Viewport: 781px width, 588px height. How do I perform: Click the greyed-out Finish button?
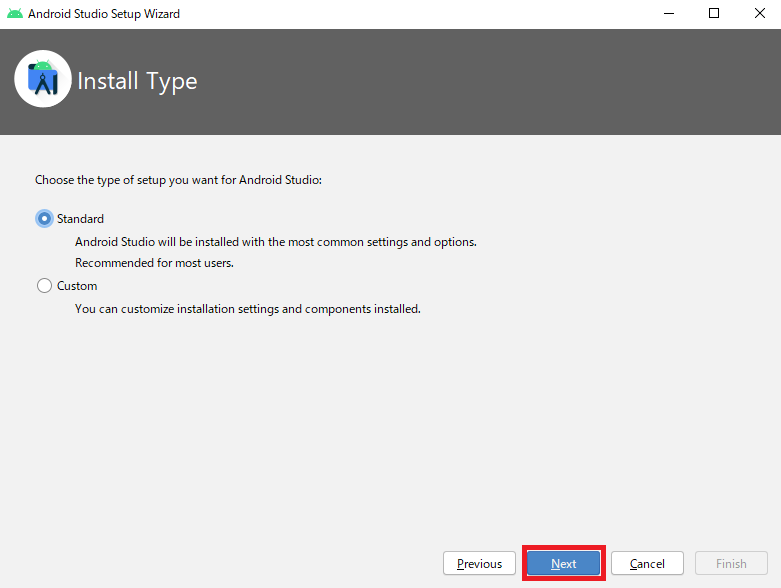tap(731, 564)
